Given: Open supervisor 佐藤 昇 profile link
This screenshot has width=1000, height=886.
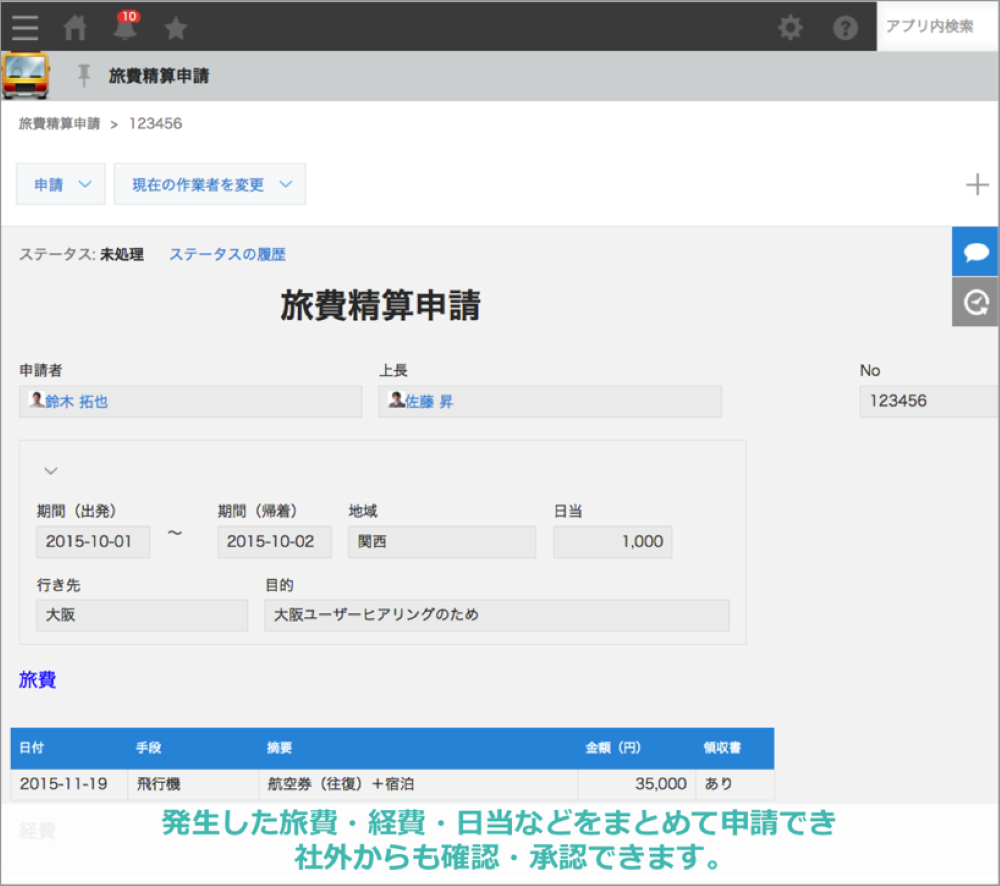Looking at the screenshot, I should tap(428, 402).
